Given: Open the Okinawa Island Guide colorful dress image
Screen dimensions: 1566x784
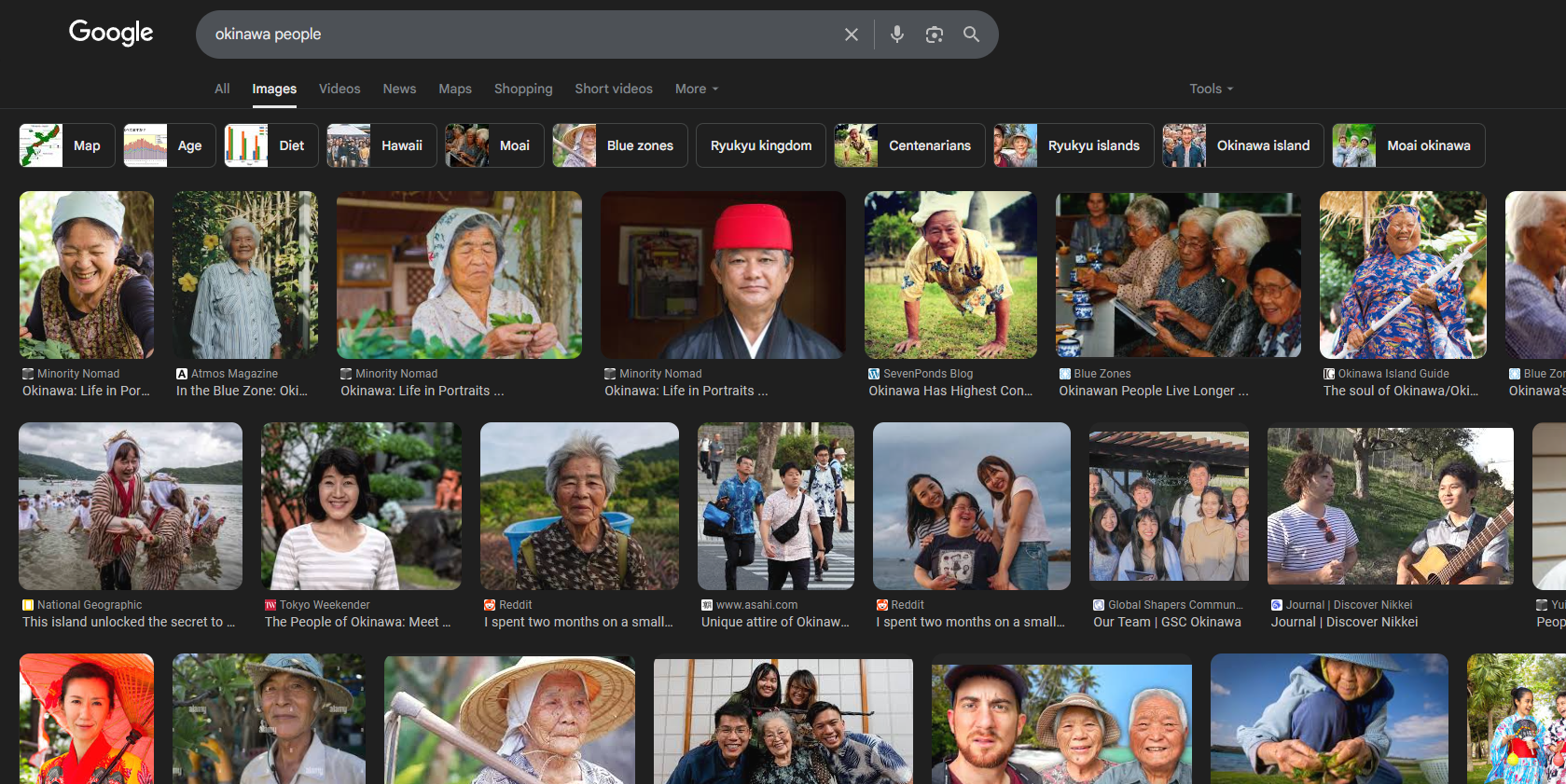Looking at the screenshot, I should tap(1403, 275).
